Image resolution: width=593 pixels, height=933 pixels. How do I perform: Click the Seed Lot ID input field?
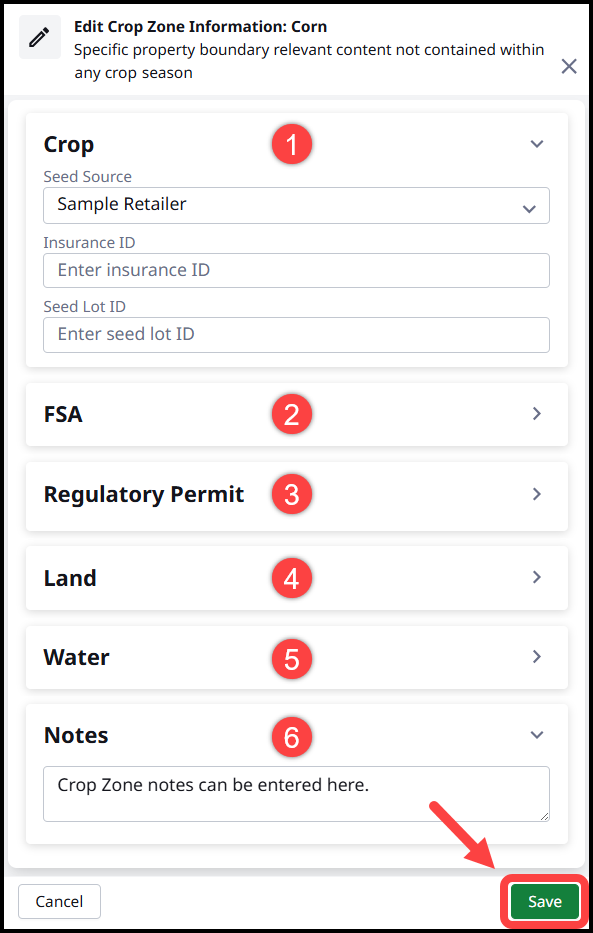[x=296, y=334]
